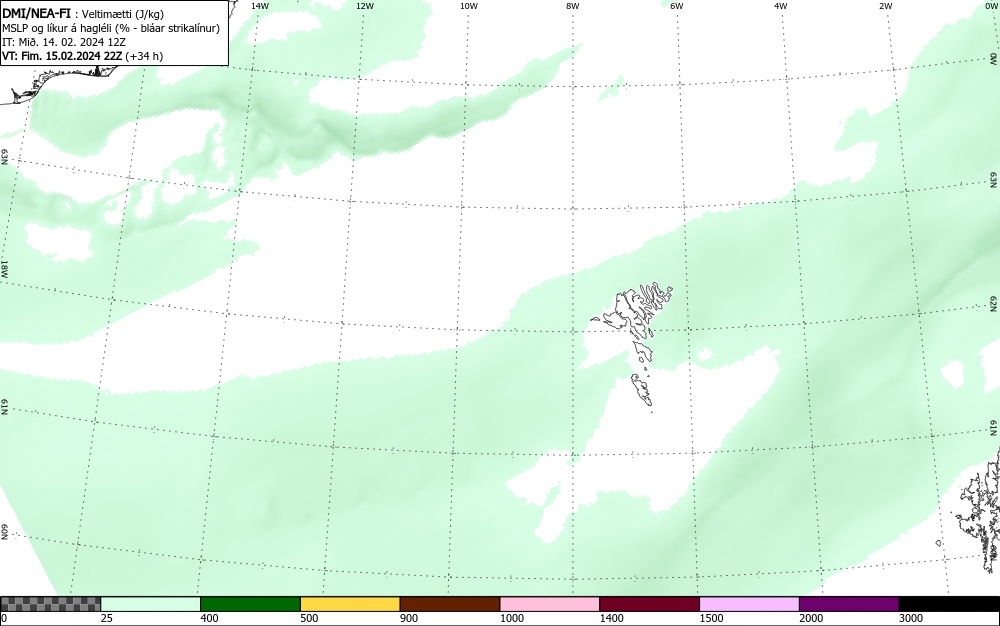Click the legend value 1000

pos(511,618)
